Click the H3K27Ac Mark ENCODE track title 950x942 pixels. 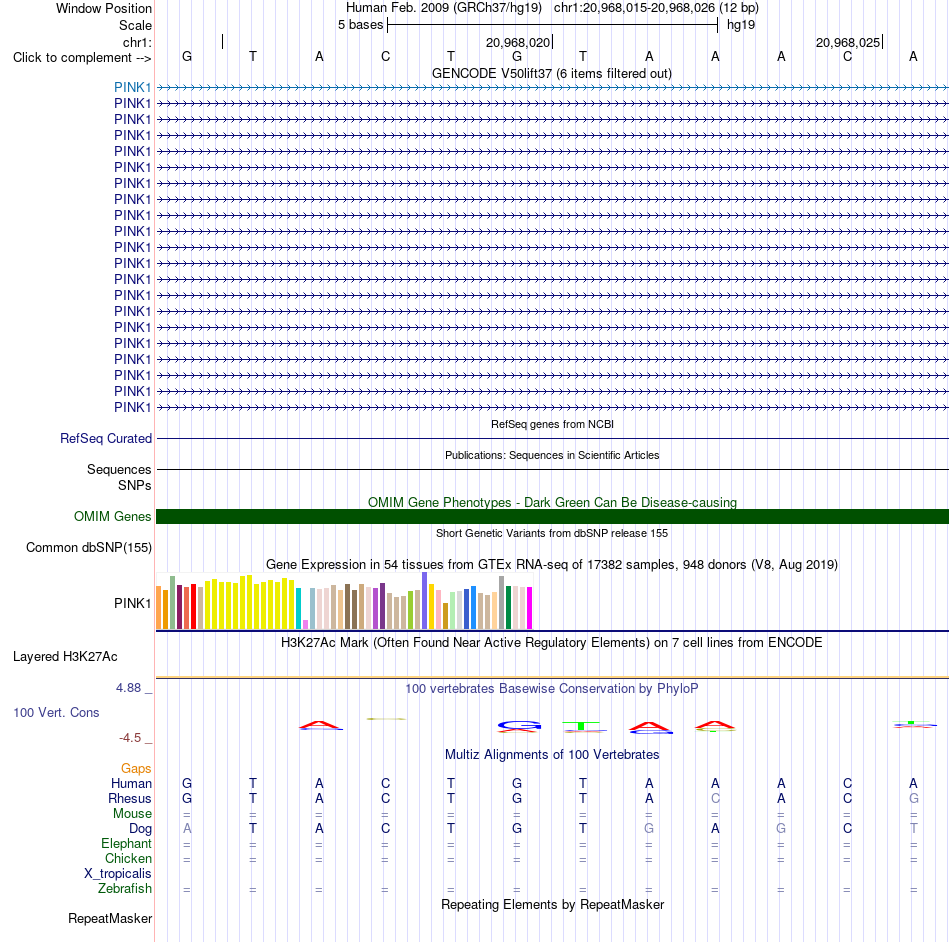pos(551,642)
